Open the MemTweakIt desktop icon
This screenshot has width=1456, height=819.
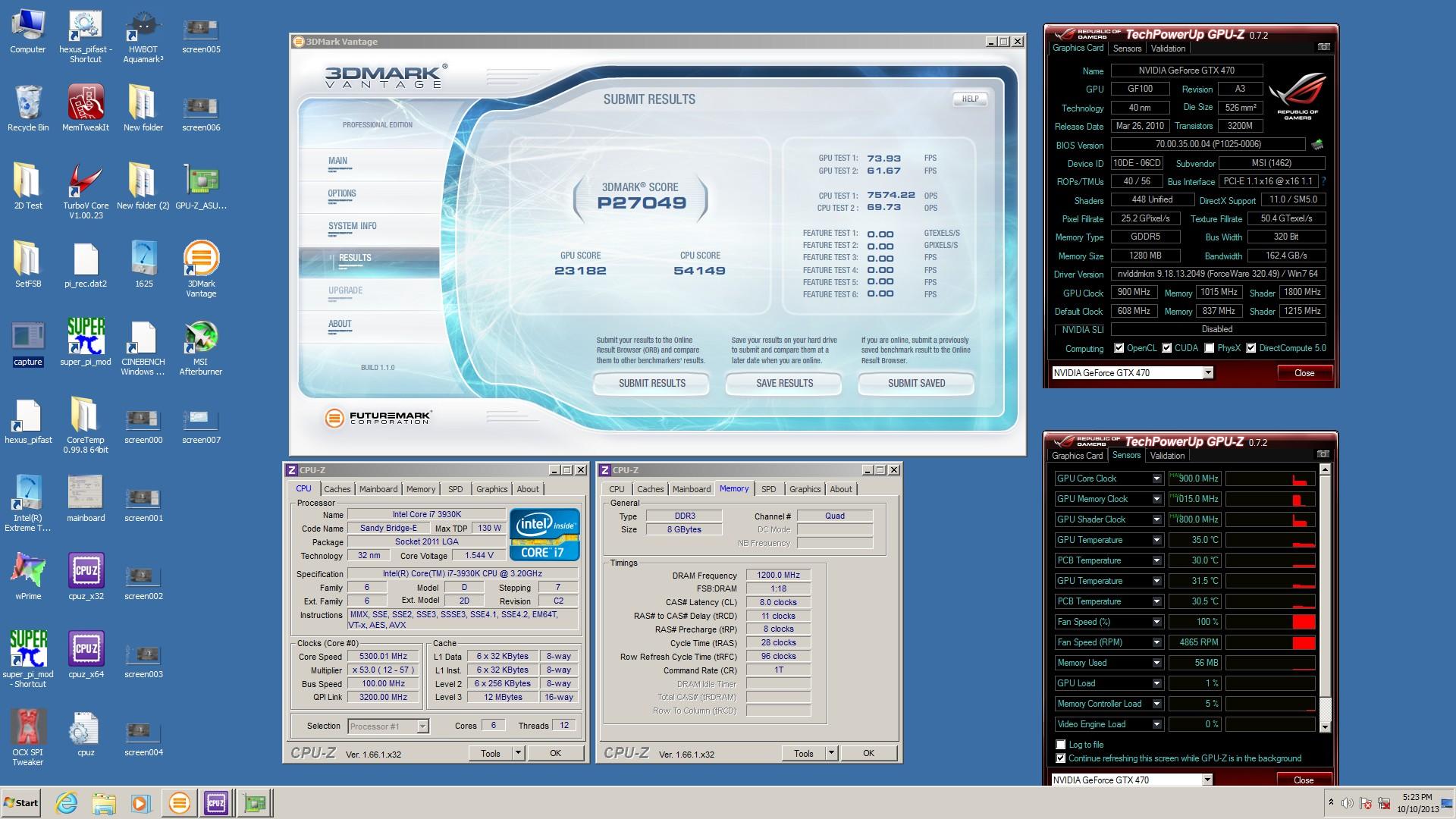[86, 107]
